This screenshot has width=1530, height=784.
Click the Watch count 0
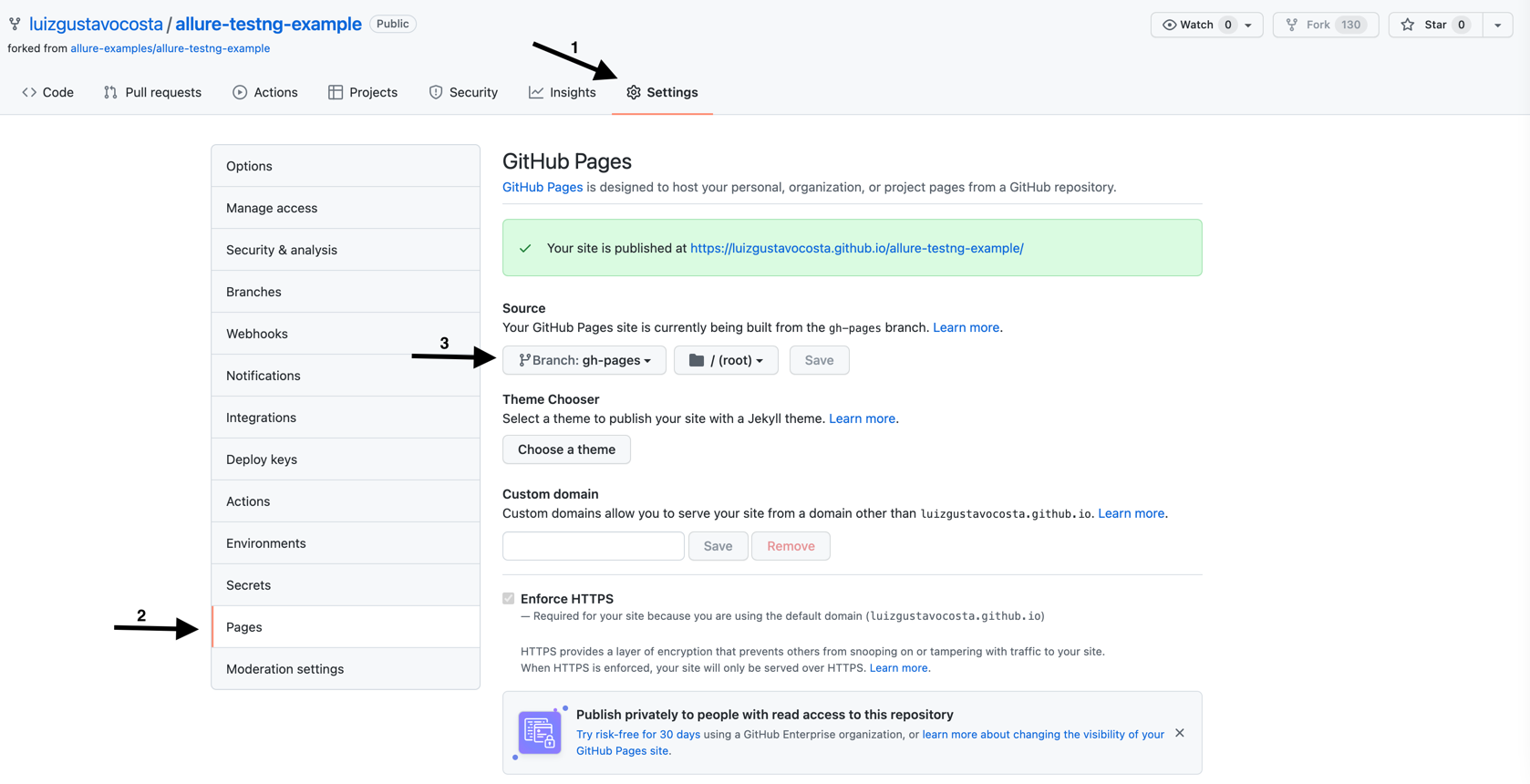click(x=1228, y=25)
